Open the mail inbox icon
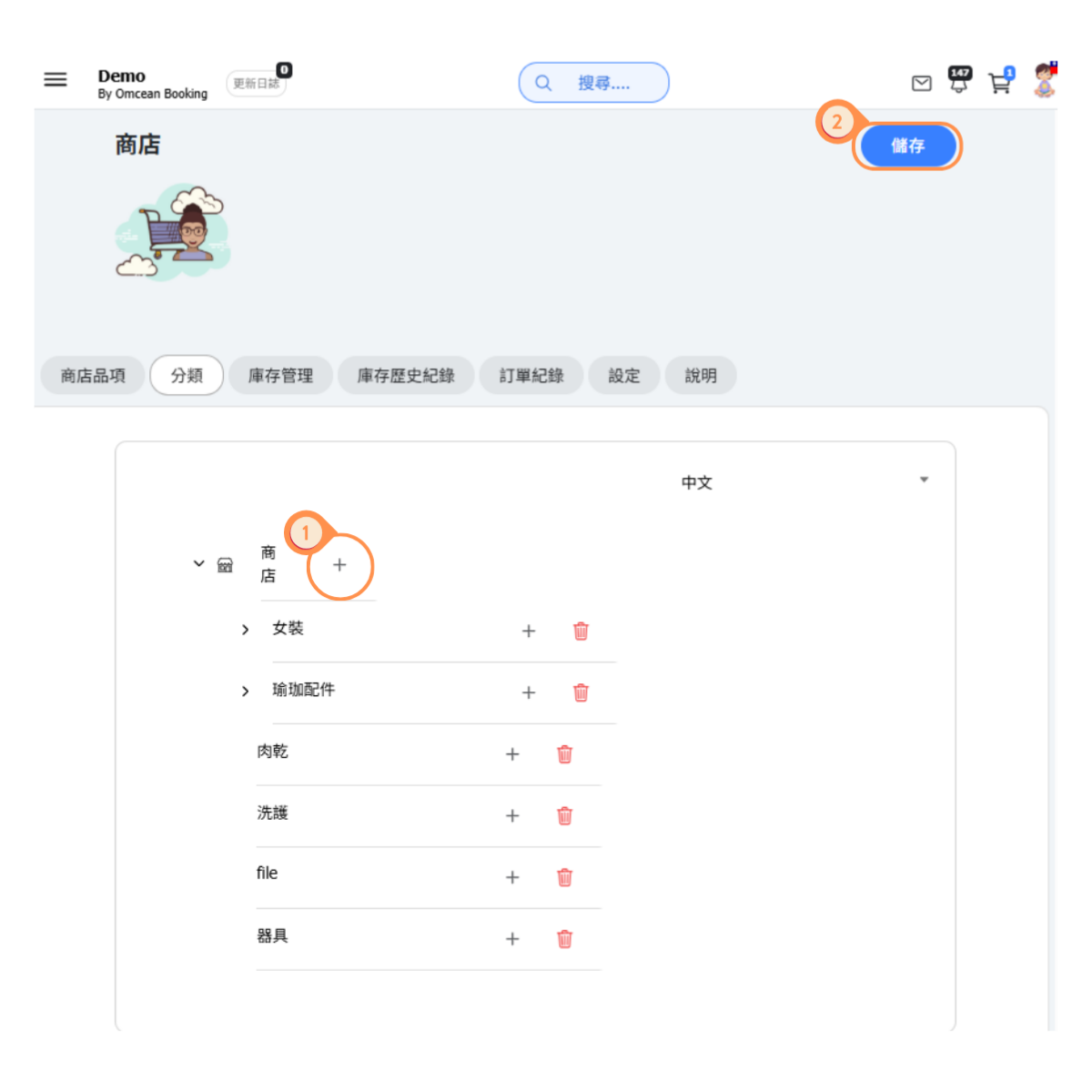1092x1092 pixels. coord(921,84)
